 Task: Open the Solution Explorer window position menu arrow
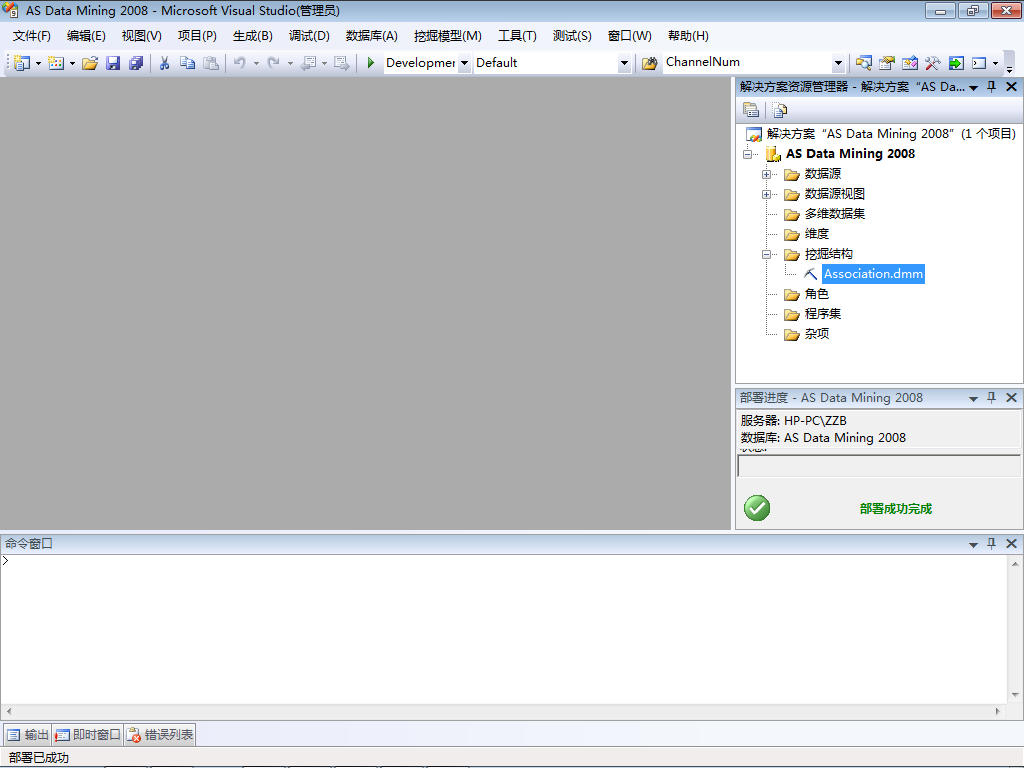pyautogui.click(x=973, y=88)
